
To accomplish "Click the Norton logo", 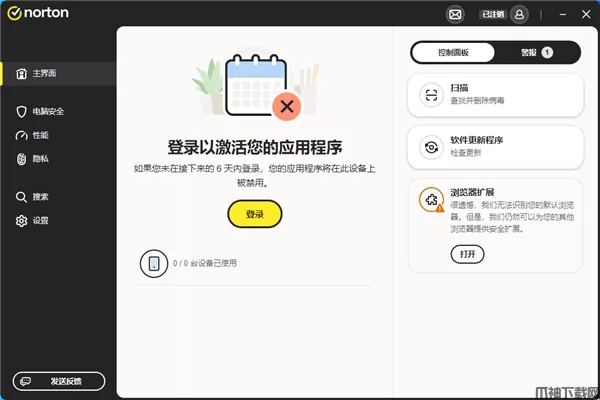I will click(x=38, y=13).
